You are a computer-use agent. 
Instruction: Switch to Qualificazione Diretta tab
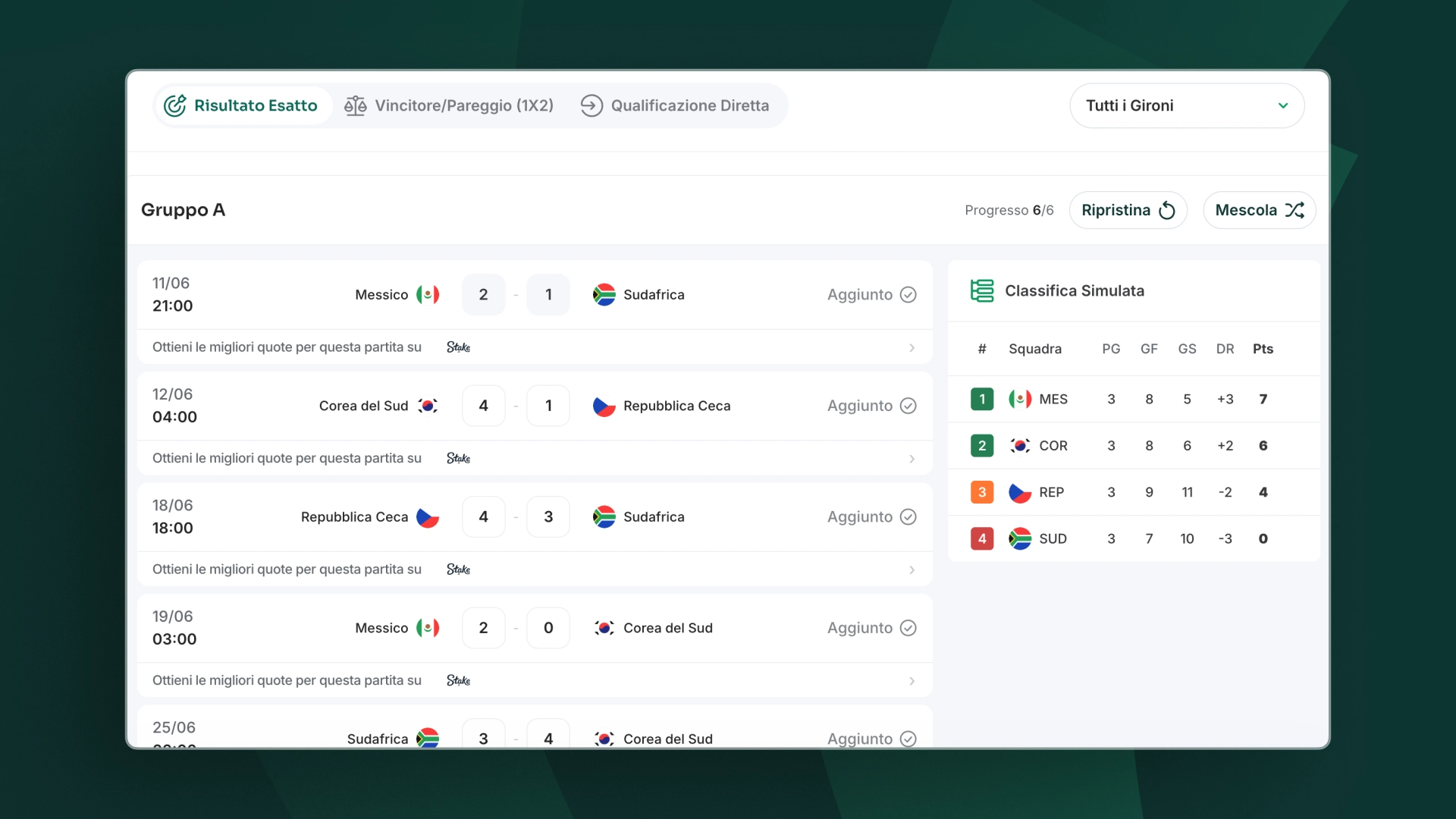[x=675, y=105]
